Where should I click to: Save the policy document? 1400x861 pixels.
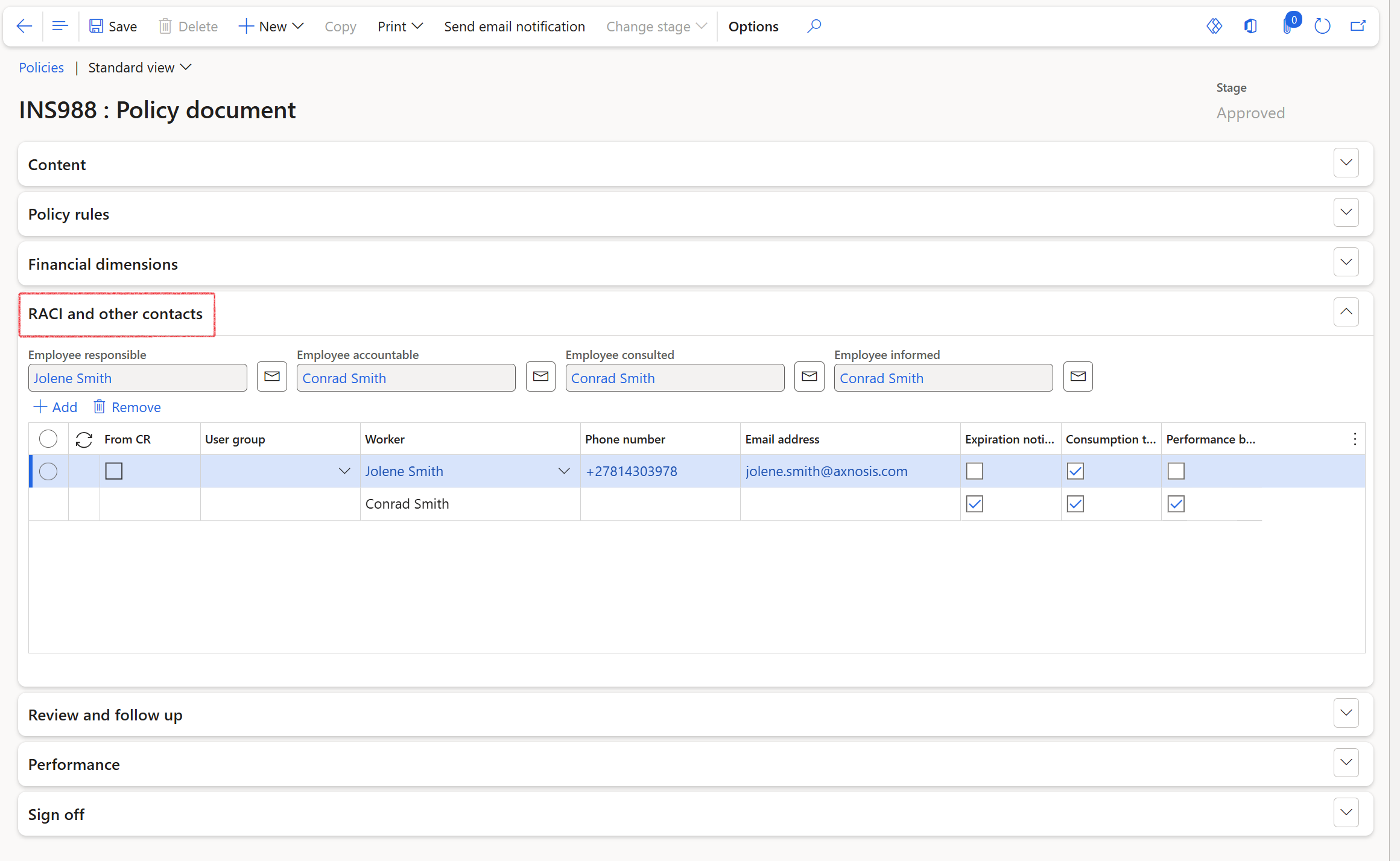point(113,26)
